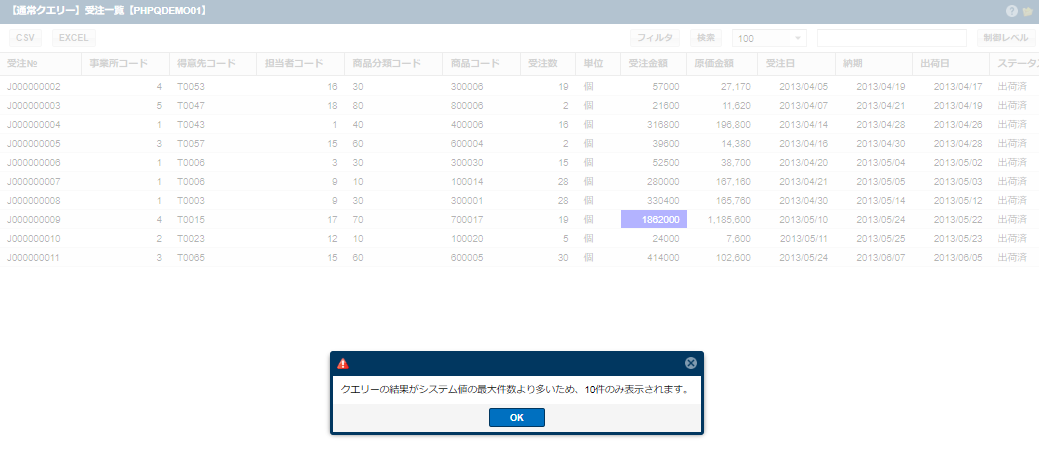Click the 納期 column header
Image resolution: width=1039 pixels, height=457 pixels.
[x=873, y=64]
